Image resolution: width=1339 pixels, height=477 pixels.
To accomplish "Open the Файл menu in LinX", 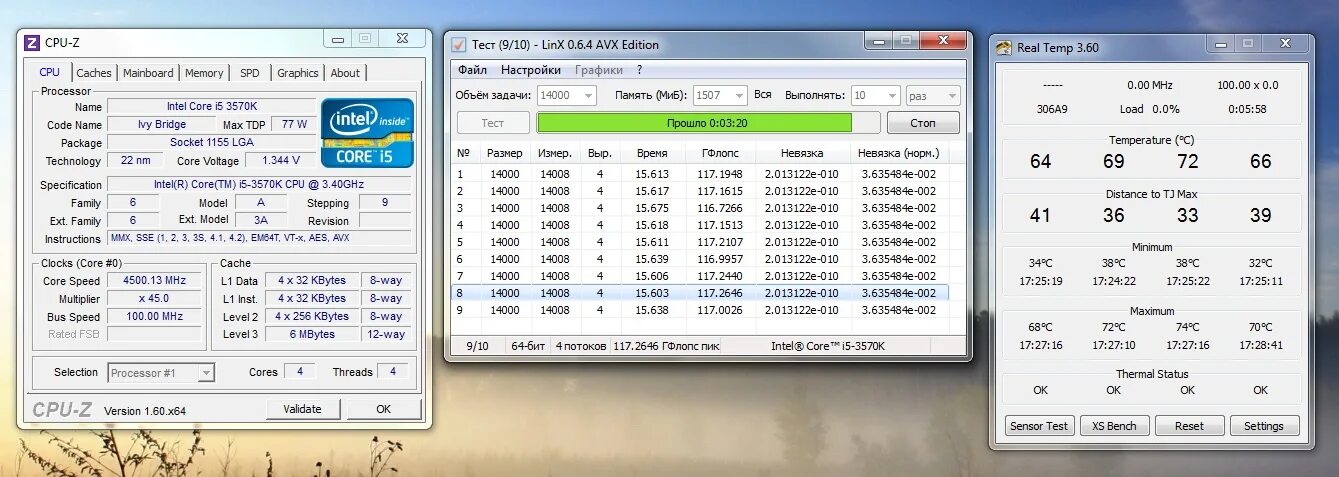I will 472,70.
